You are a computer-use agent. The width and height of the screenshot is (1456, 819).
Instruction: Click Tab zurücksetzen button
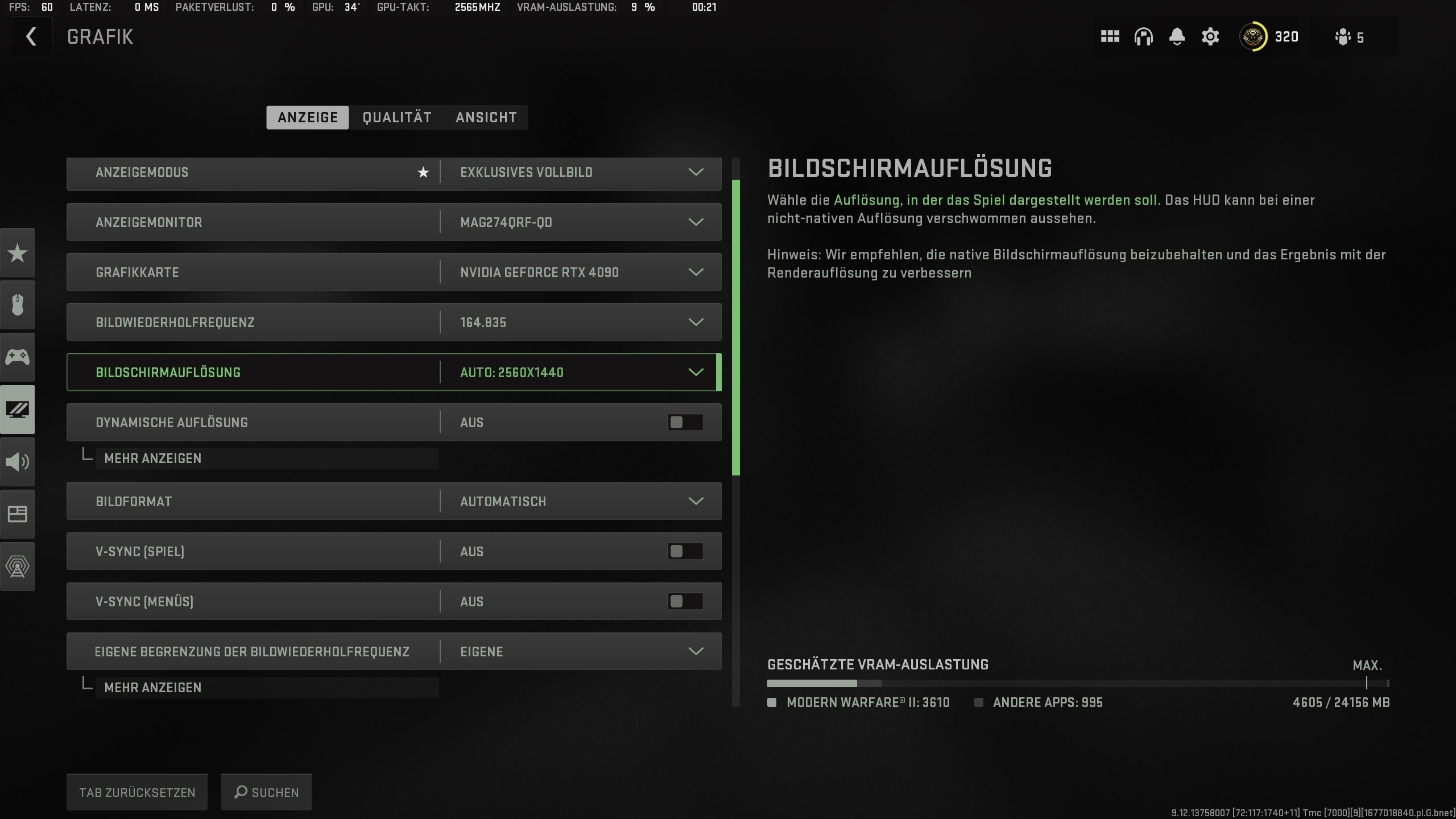pos(137,792)
